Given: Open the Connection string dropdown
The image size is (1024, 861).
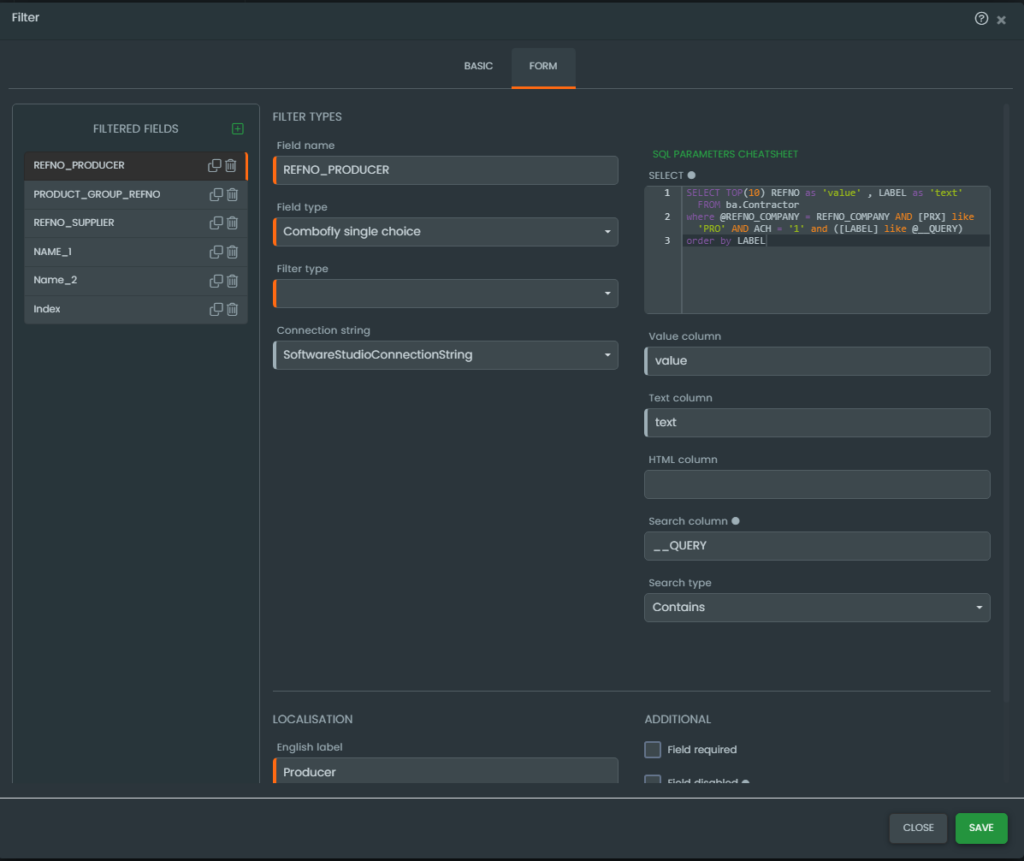Looking at the screenshot, I should 446,355.
